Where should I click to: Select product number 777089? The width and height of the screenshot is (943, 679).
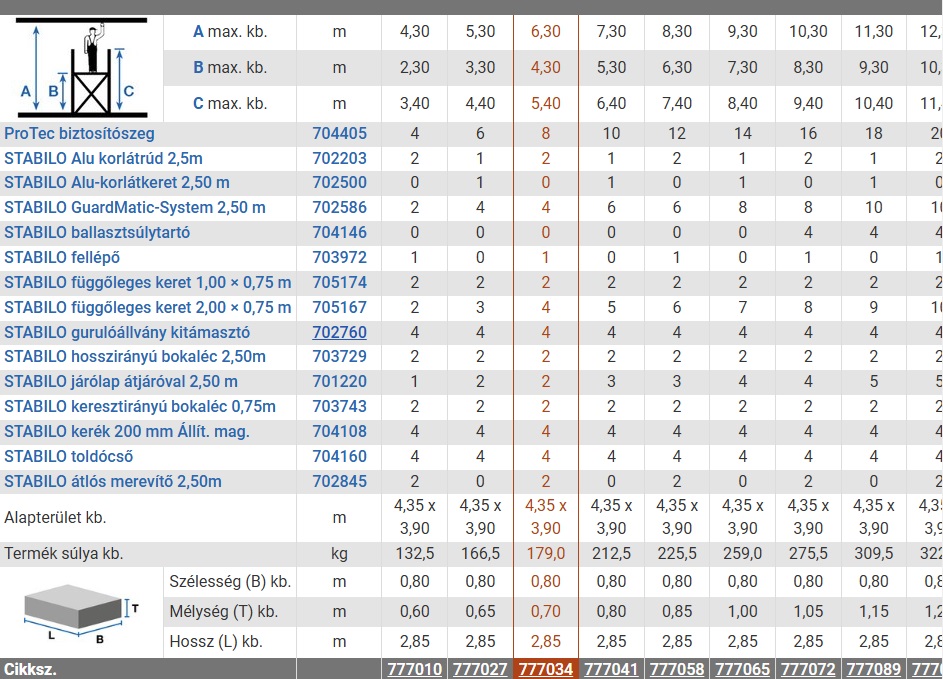click(873, 669)
